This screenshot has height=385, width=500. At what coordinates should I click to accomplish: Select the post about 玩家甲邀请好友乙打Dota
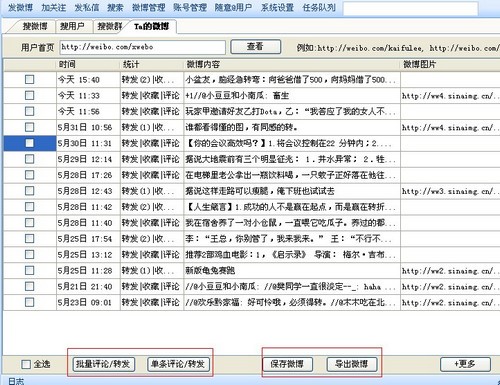[292, 111]
